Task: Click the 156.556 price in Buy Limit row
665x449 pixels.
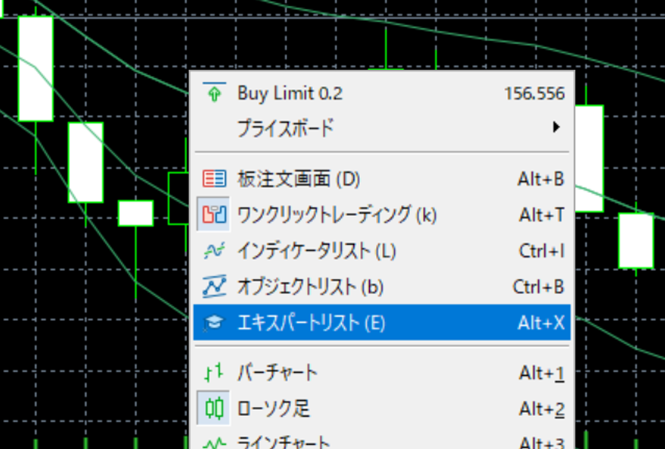Action: point(535,94)
